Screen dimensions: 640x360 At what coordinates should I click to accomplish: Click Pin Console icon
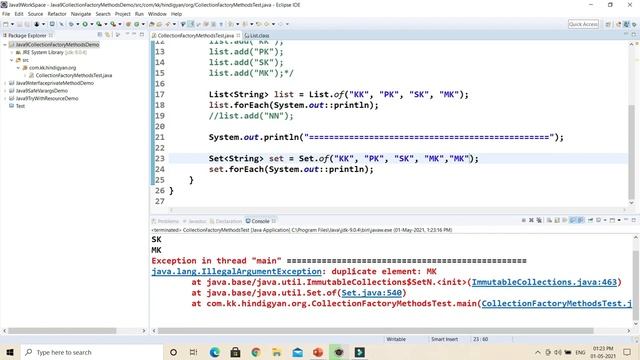590,220
